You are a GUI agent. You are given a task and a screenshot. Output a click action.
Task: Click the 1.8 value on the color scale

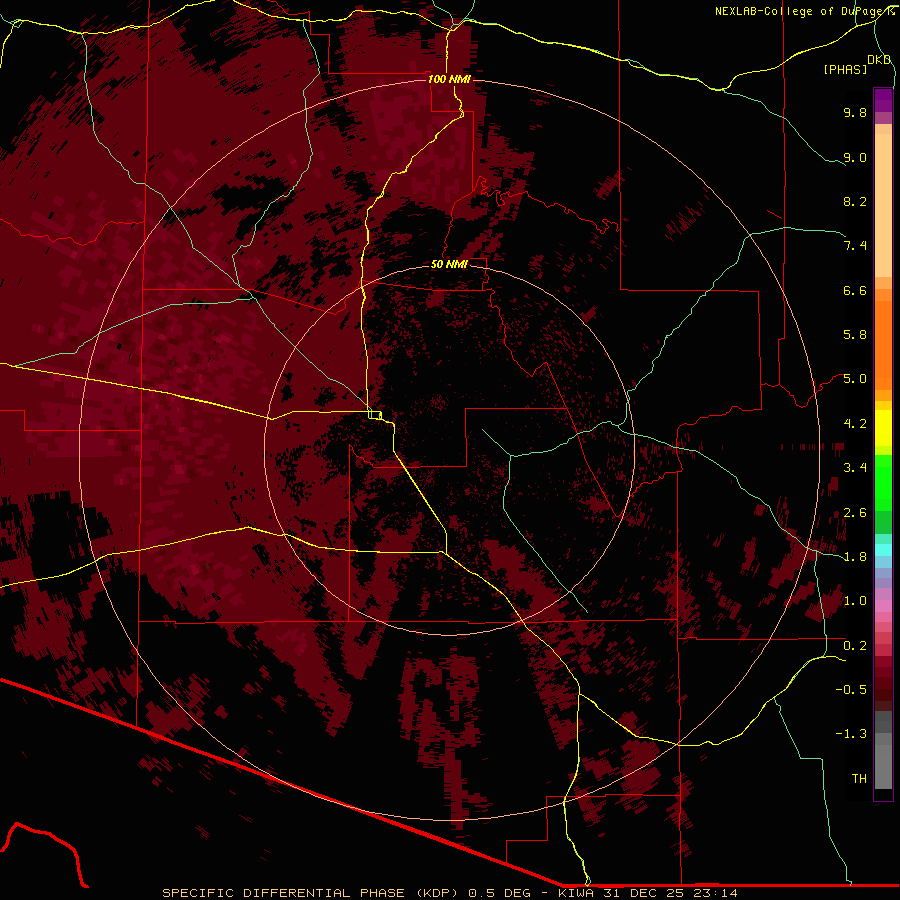(x=855, y=557)
